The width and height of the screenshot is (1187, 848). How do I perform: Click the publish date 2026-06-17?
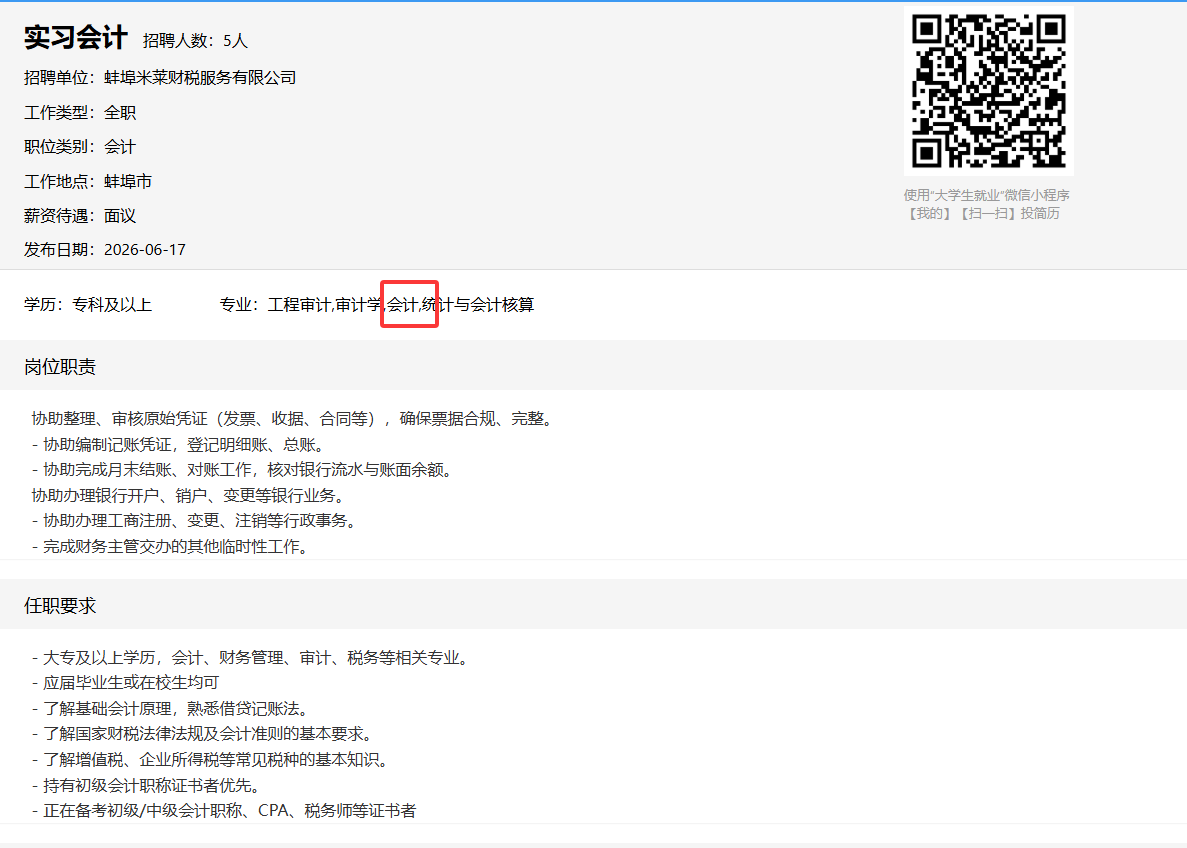145,250
